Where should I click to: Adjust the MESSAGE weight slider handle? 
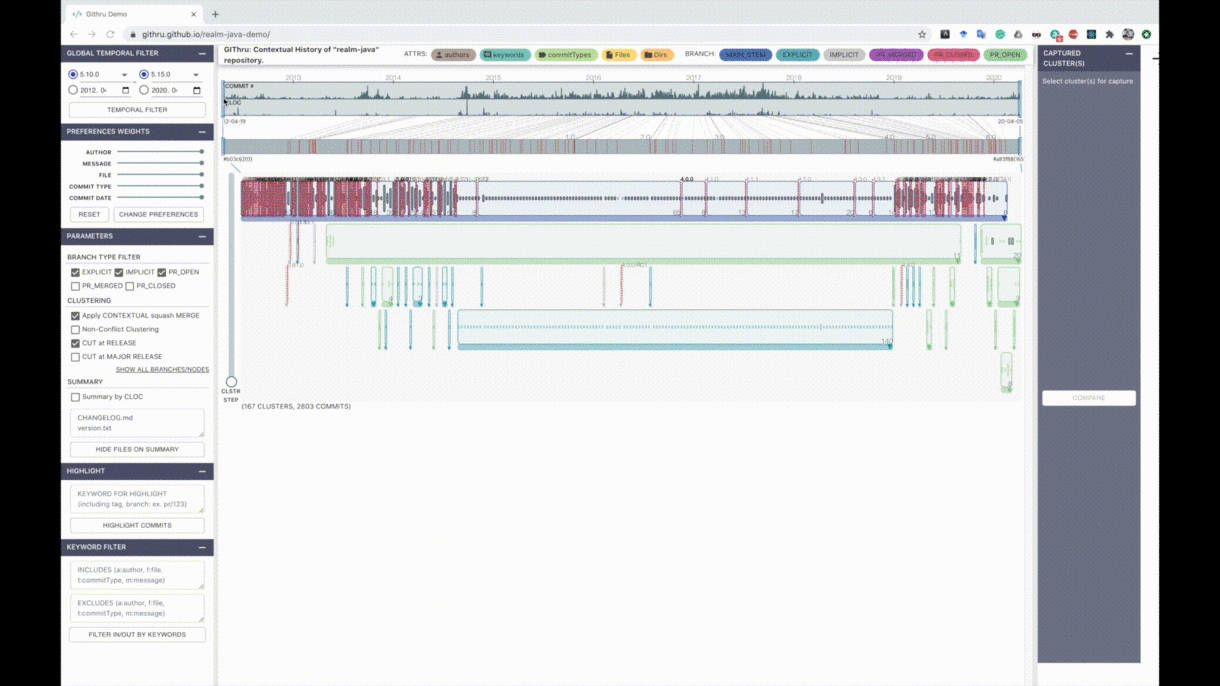coord(202,163)
